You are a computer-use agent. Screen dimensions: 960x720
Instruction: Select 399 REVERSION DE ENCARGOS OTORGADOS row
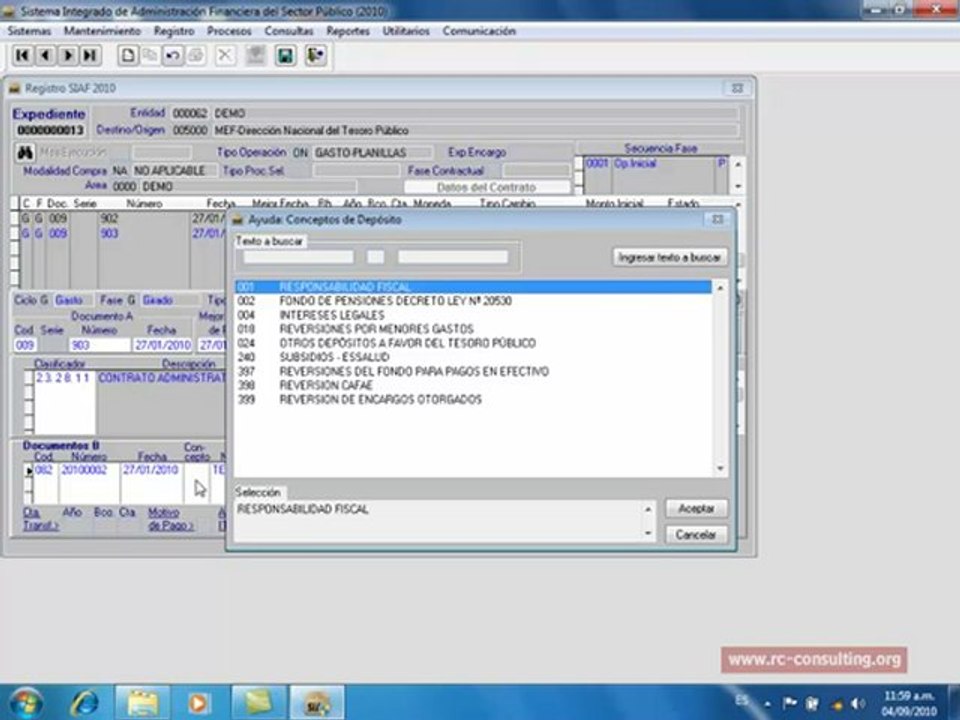coord(473,399)
